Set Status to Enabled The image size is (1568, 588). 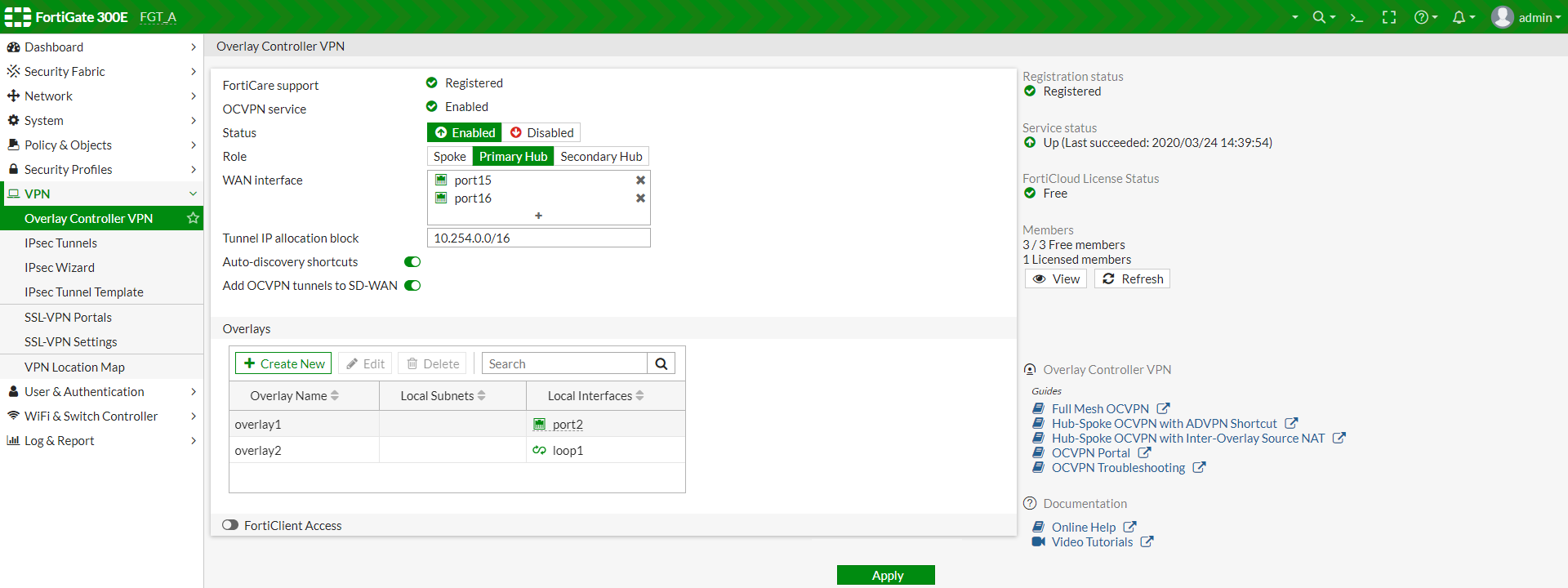(x=464, y=132)
